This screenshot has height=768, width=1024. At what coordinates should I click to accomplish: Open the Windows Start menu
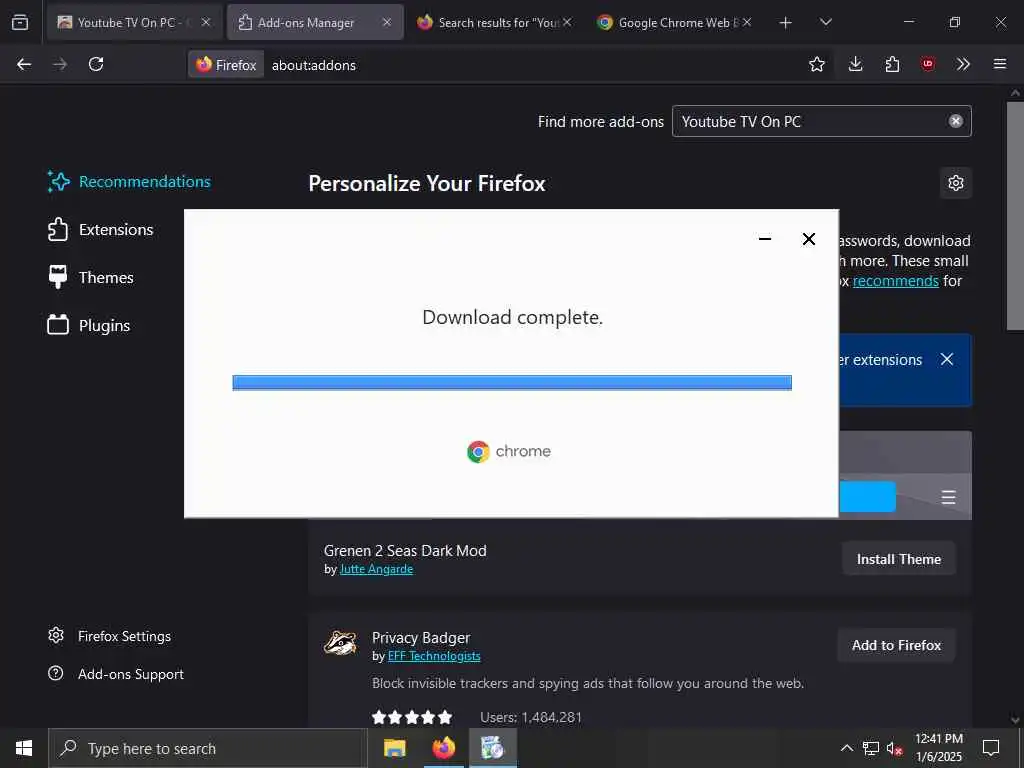tap(24, 748)
